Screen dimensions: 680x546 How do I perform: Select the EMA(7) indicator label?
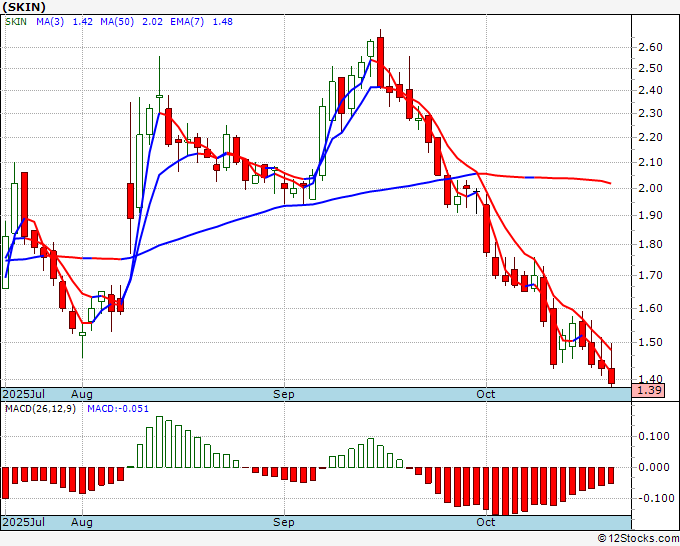pyautogui.click(x=187, y=22)
